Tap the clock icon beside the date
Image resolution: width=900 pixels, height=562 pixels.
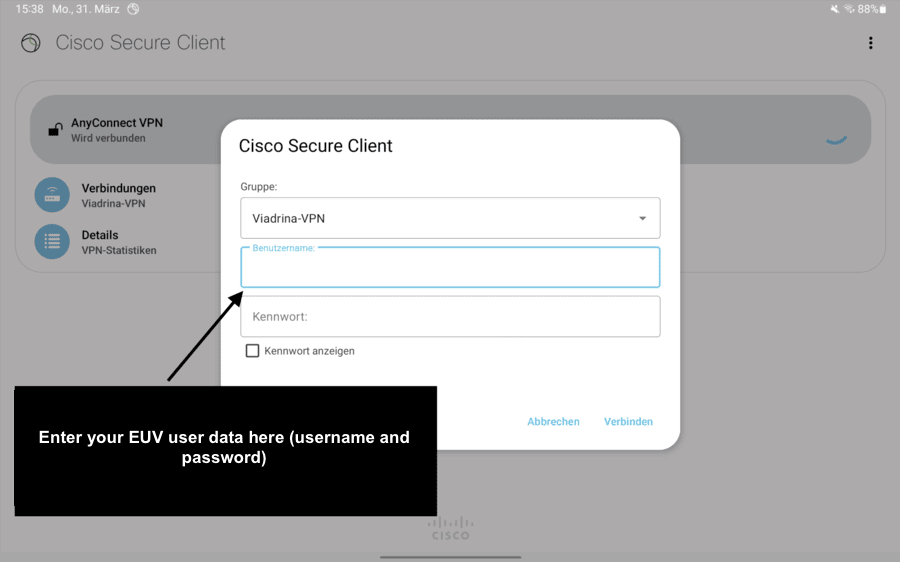[133, 9]
